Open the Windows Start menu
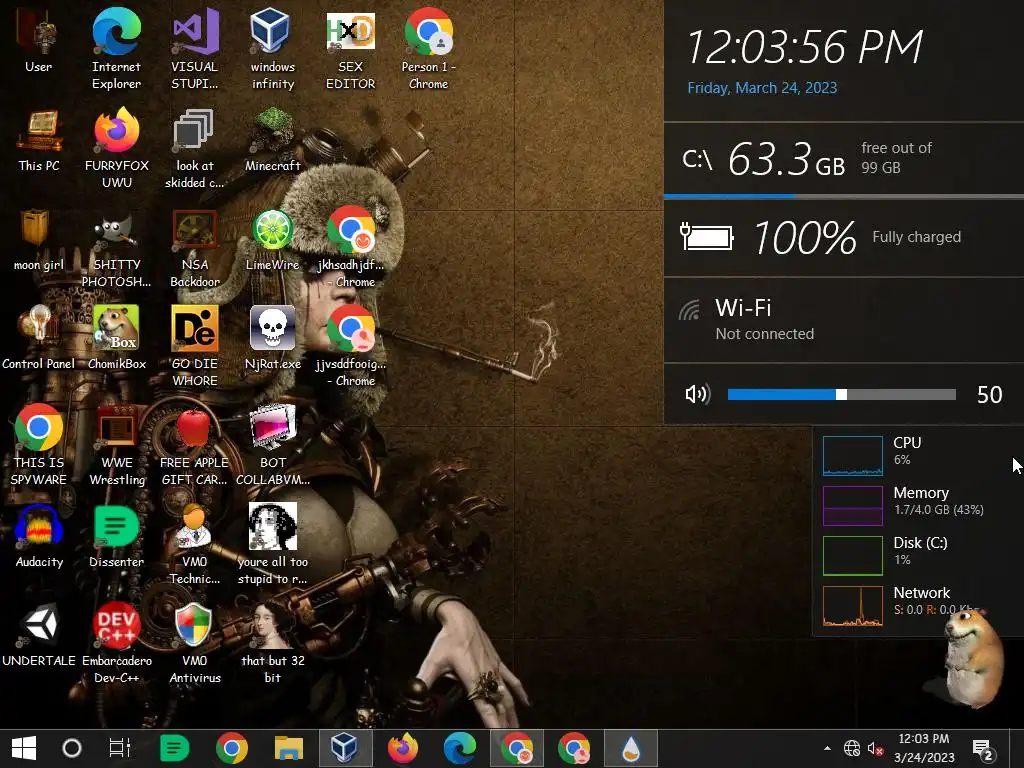 [24, 748]
